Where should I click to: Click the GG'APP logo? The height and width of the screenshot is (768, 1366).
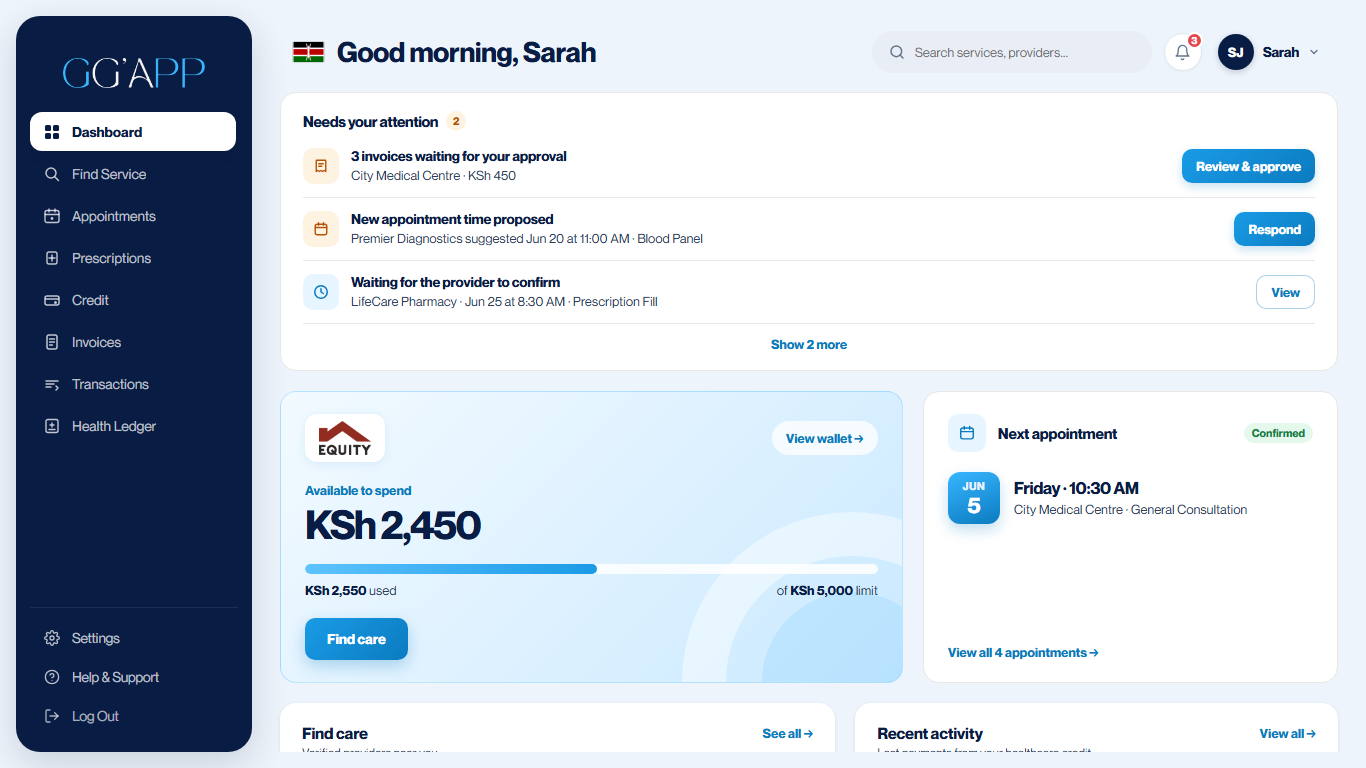pos(134,72)
